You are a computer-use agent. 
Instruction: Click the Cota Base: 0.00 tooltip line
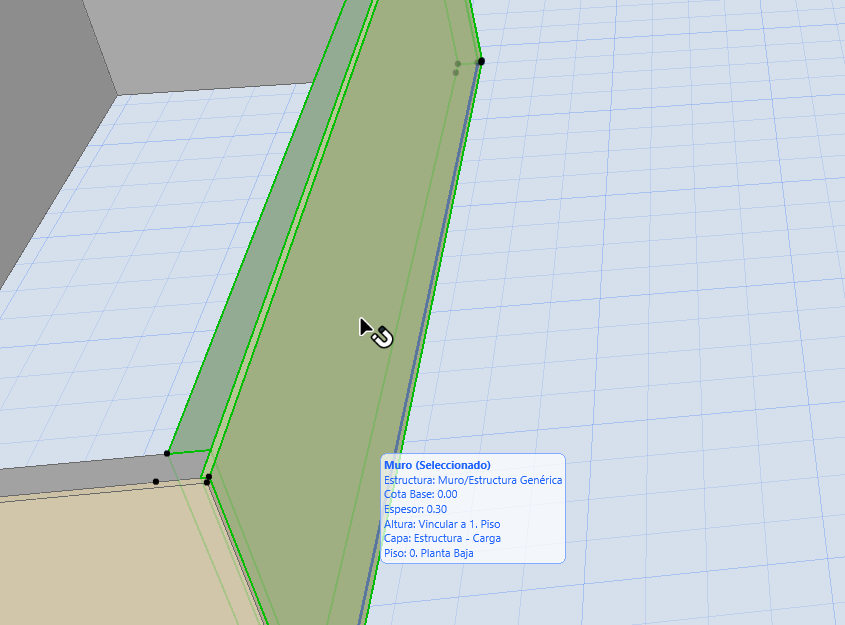(x=420, y=494)
